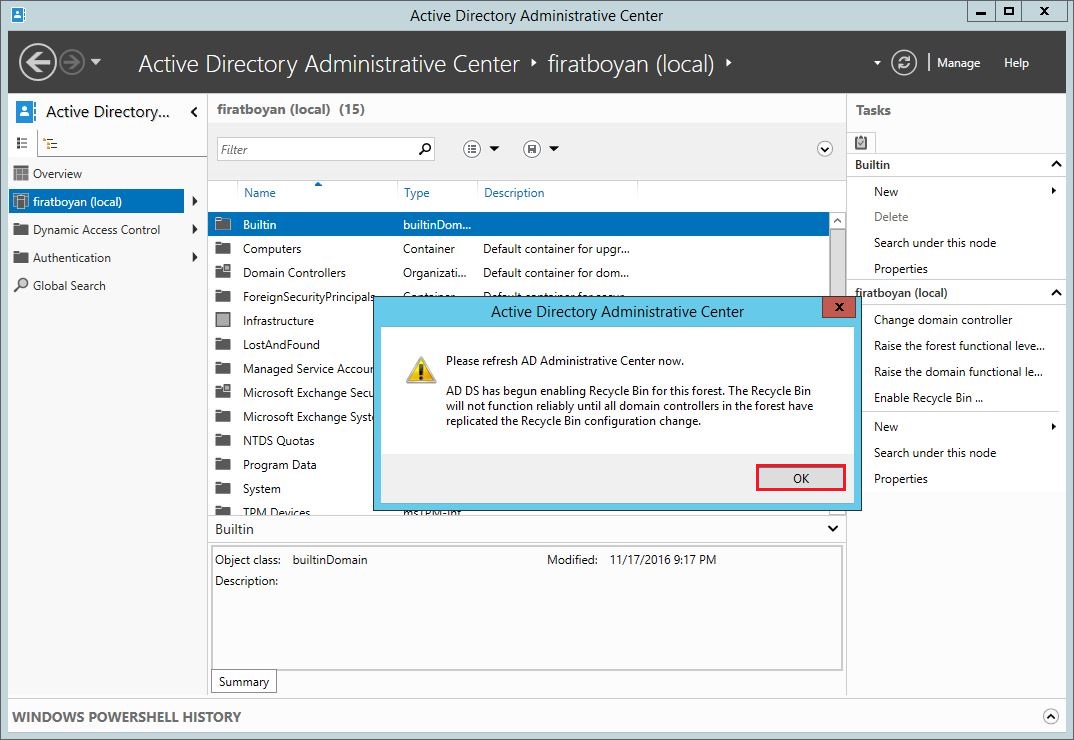The image size is (1074, 740).
Task: Open Properties under firatboyan tasks
Action: coord(900,479)
